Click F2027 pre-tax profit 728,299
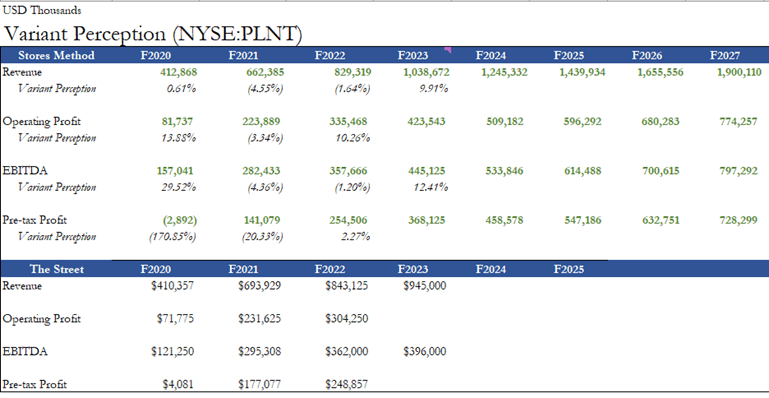This screenshot has width=769, height=398. 738,221
